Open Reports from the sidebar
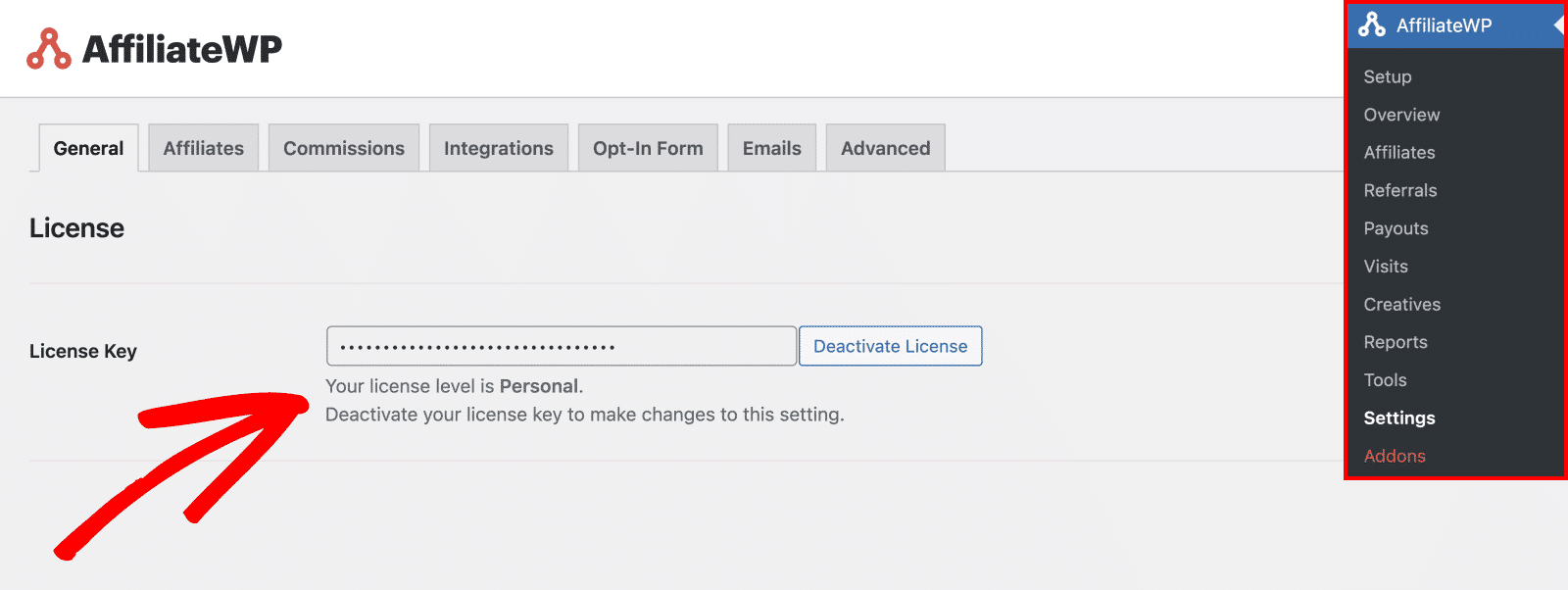The height and width of the screenshot is (590, 1568). 1396,342
